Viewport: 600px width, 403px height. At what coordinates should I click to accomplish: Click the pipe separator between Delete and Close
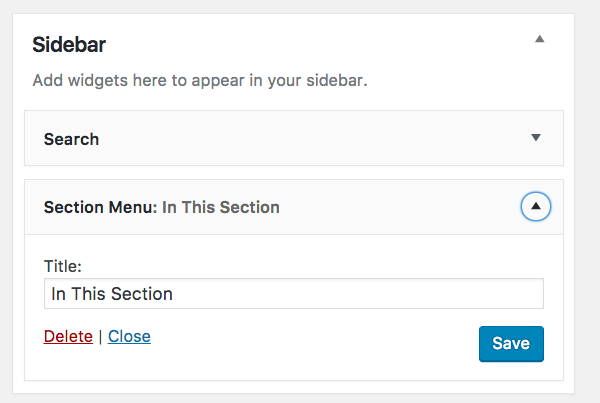pos(100,336)
